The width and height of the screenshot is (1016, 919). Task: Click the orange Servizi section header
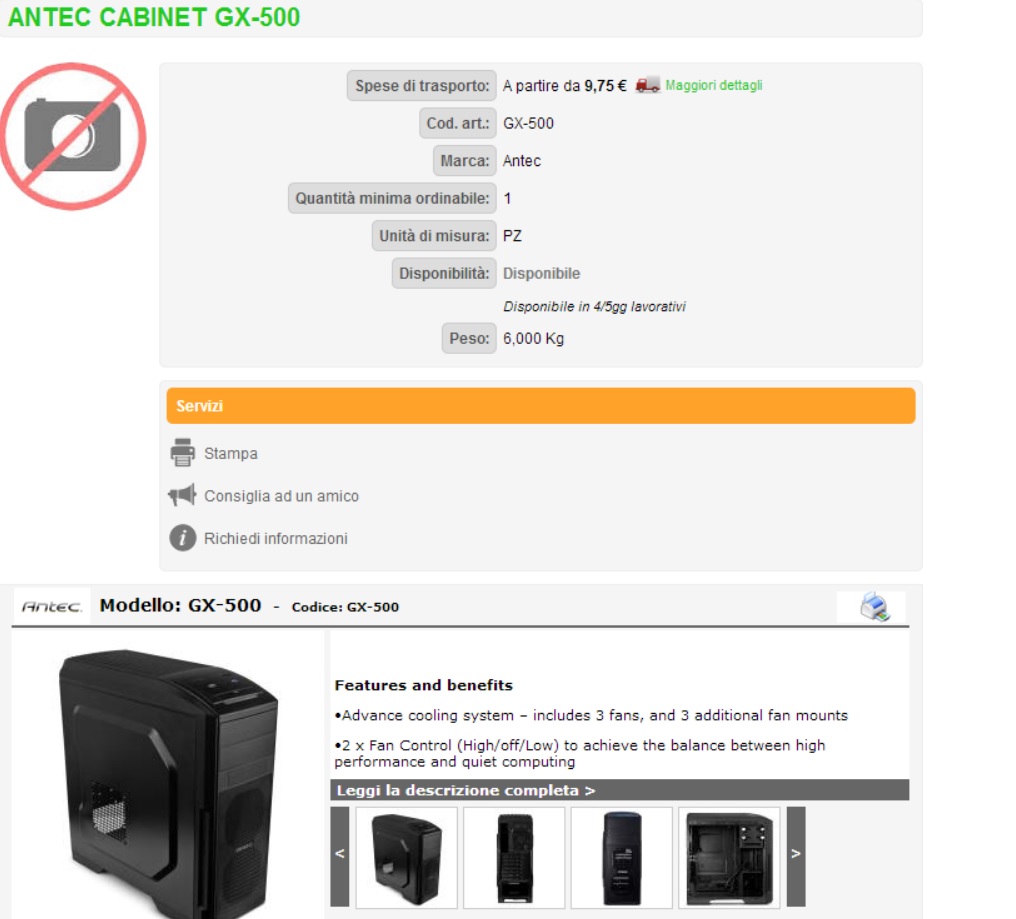point(540,406)
